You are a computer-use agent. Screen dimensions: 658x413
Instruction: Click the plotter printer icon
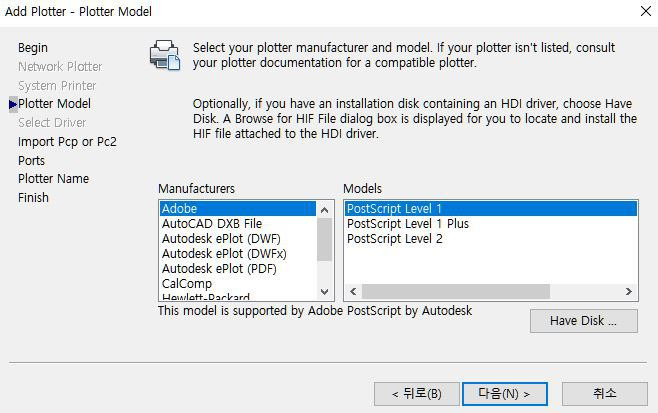165,55
